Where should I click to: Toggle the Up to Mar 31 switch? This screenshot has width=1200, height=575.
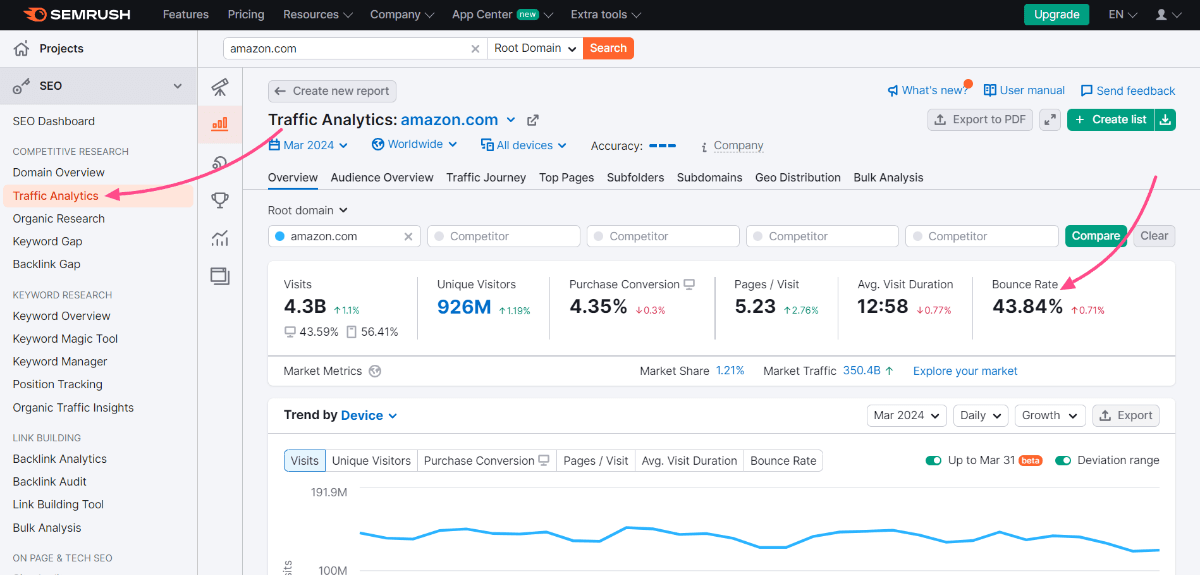pyautogui.click(x=934, y=461)
